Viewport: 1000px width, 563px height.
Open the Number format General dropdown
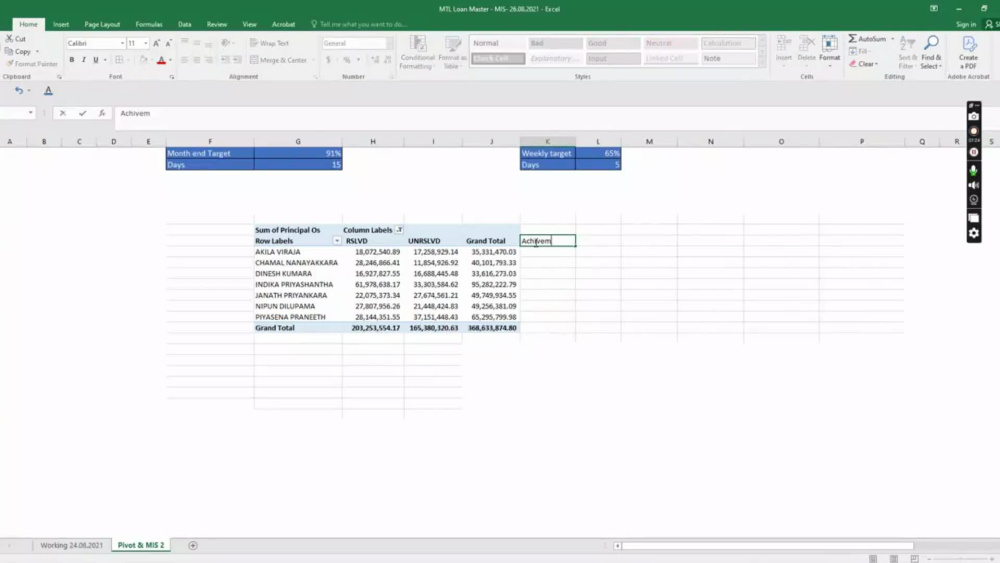pyautogui.click(x=389, y=43)
